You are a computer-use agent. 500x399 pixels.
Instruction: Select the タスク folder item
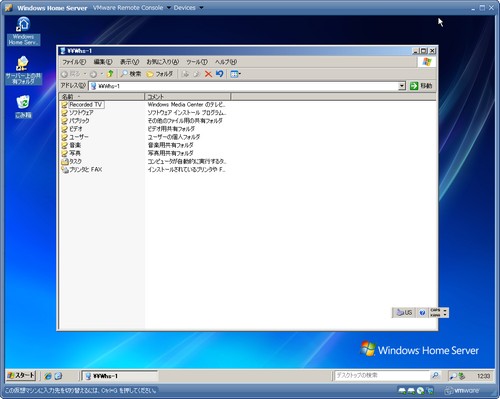click(x=72, y=161)
